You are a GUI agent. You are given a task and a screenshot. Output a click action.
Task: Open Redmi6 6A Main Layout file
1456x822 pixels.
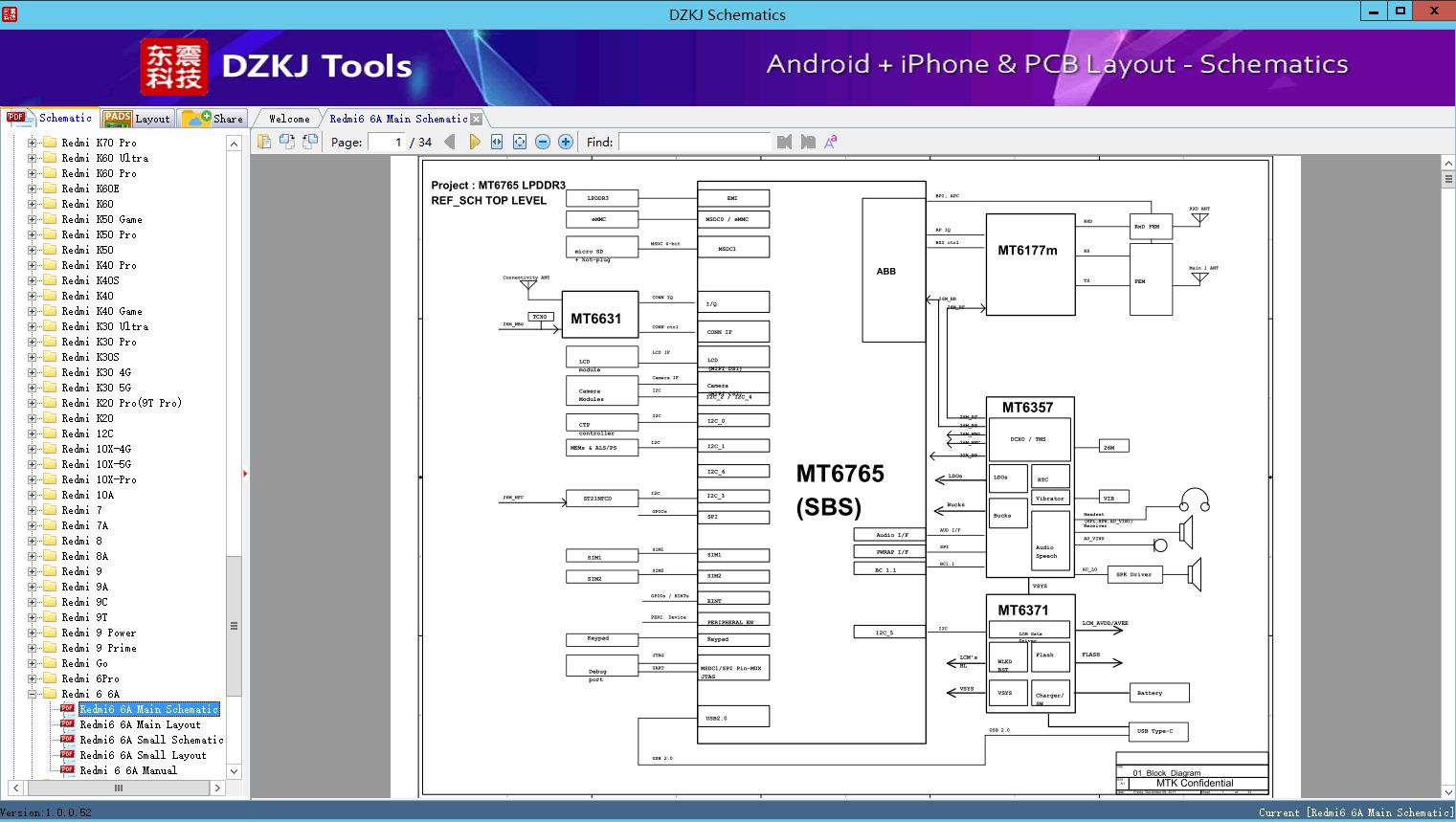click(140, 724)
